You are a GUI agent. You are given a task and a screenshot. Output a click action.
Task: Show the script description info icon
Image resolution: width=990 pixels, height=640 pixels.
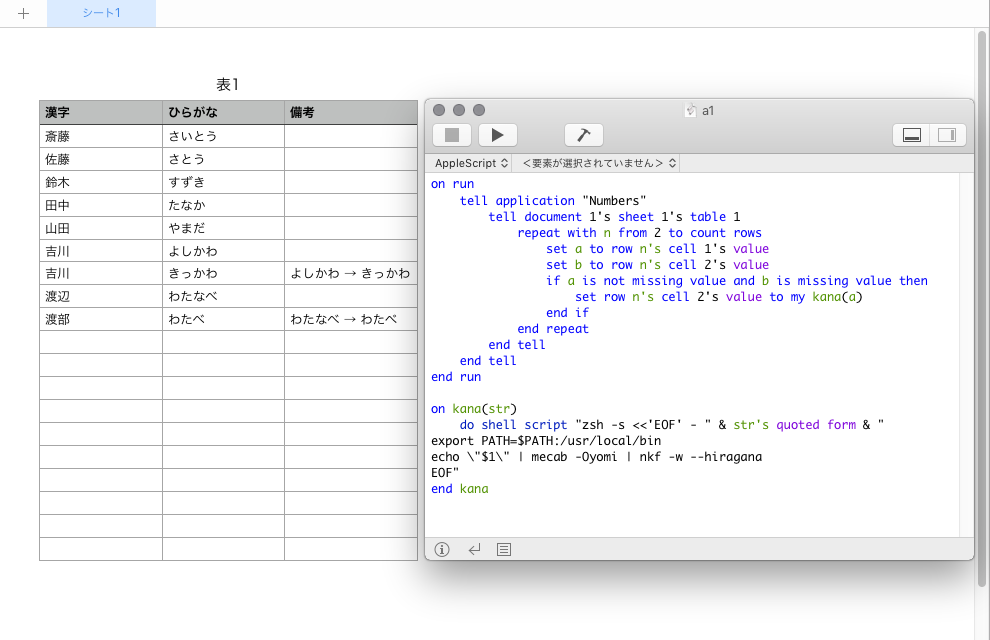tap(442, 549)
